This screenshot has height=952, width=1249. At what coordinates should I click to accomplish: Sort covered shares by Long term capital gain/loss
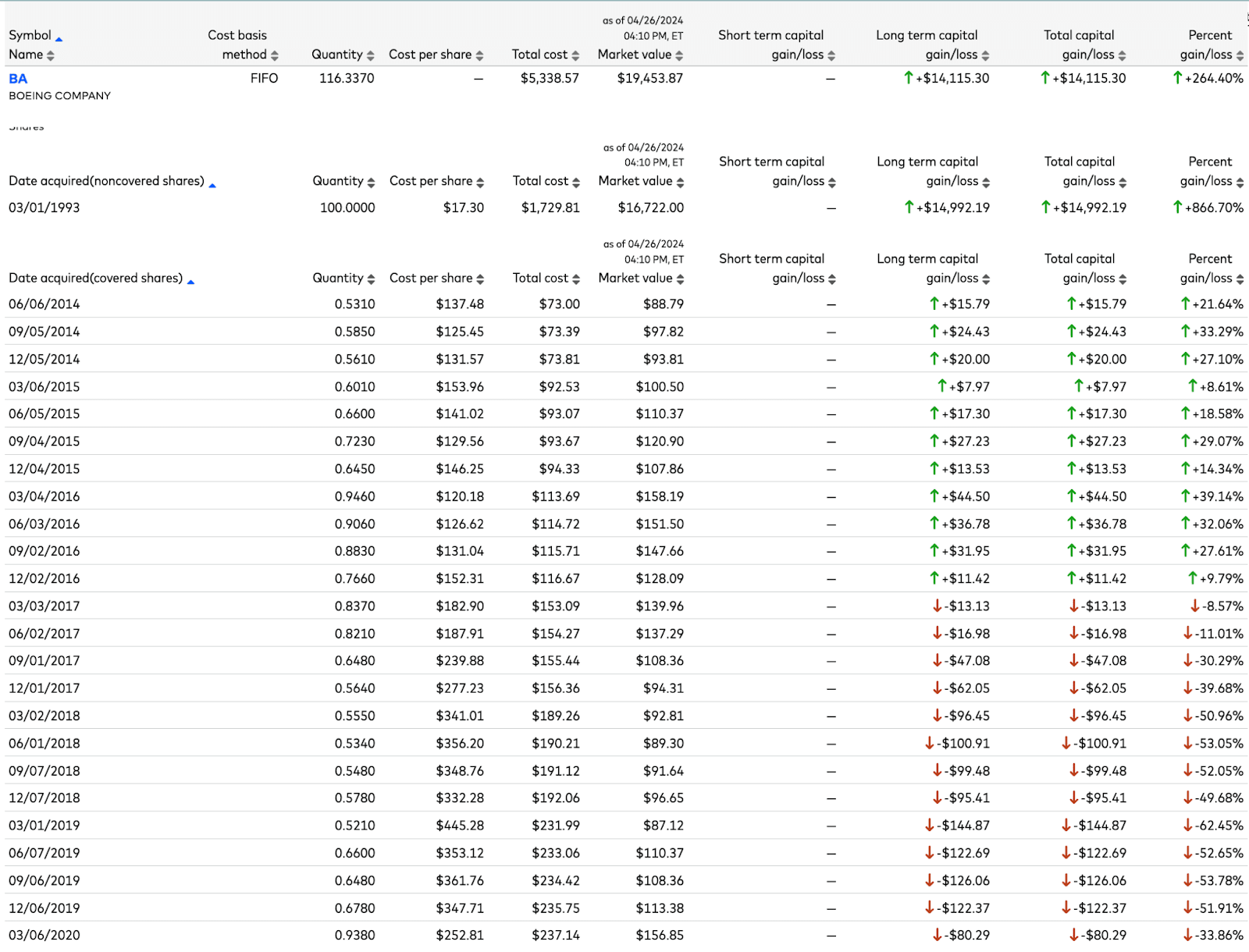(x=986, y=279)
